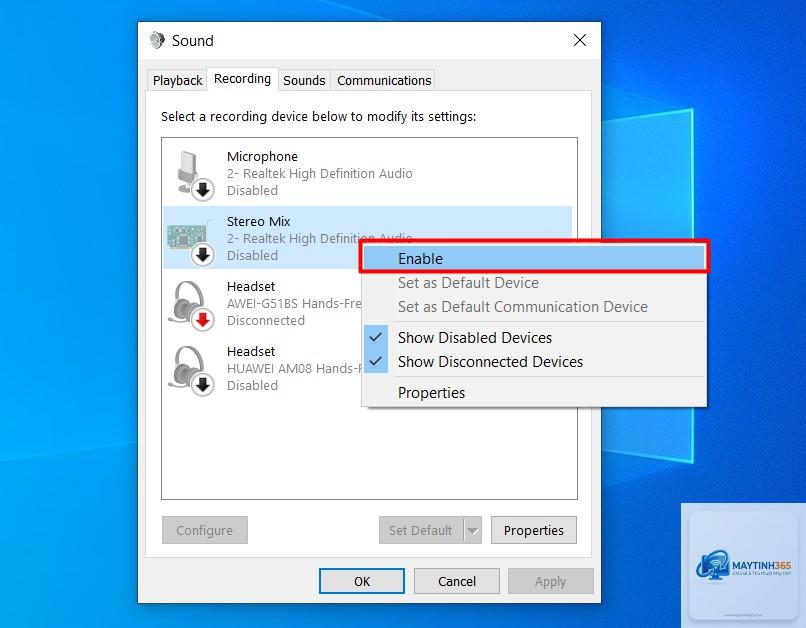Click the Set Default button
The image size is (806, 628).
coord(421,530)
